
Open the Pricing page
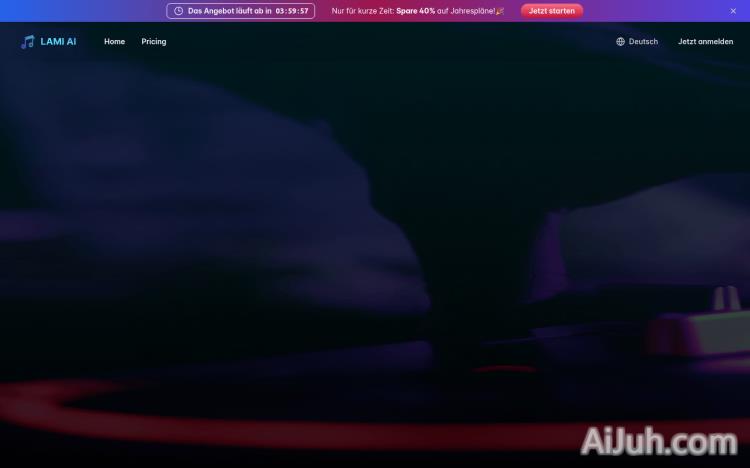pos(154,42)
